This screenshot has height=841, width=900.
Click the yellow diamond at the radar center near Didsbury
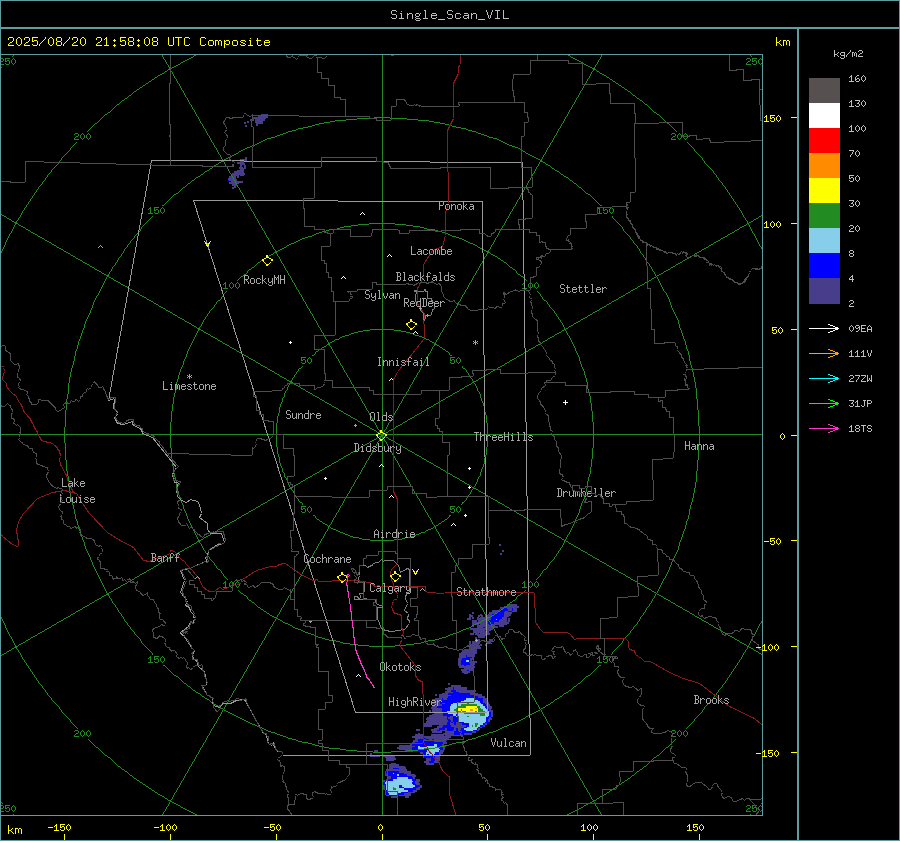[382, 435]
